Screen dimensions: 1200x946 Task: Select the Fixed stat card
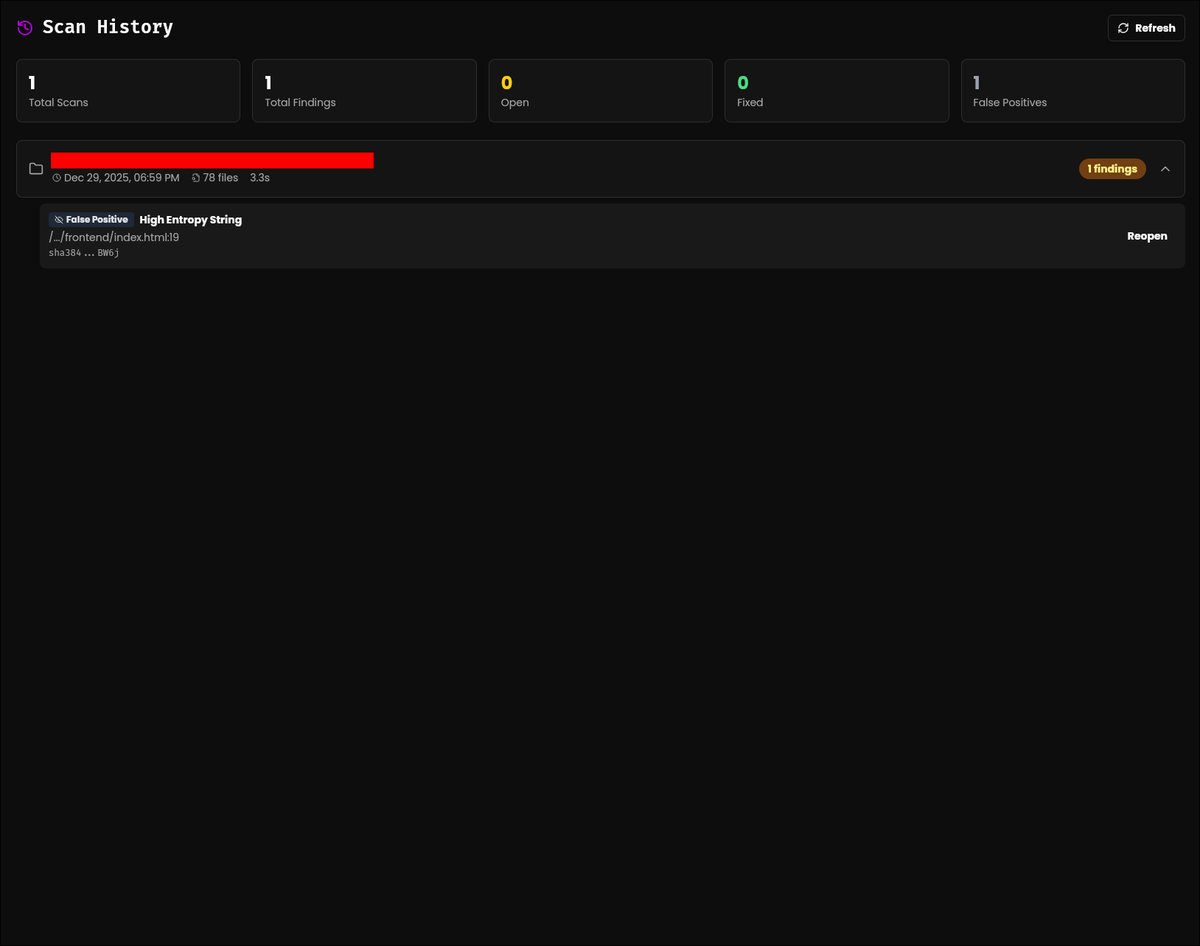point(836,91)
